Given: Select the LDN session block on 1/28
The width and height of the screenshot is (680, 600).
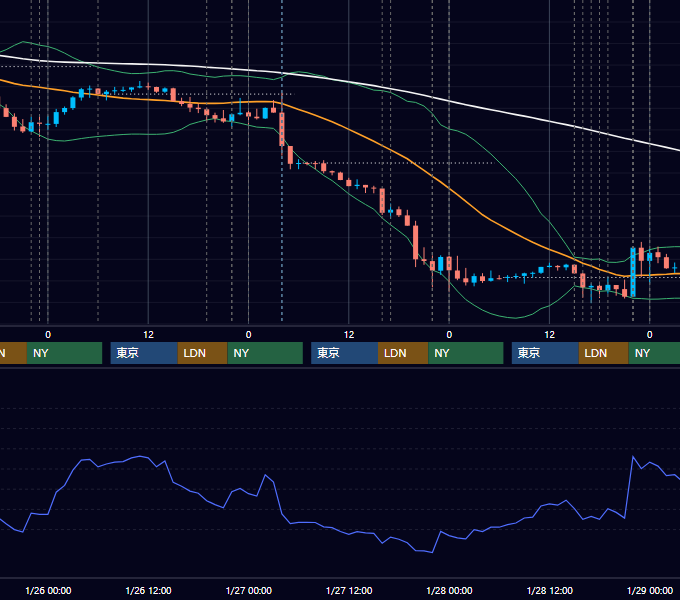Looking at the screenshot, I should (604, 353).
